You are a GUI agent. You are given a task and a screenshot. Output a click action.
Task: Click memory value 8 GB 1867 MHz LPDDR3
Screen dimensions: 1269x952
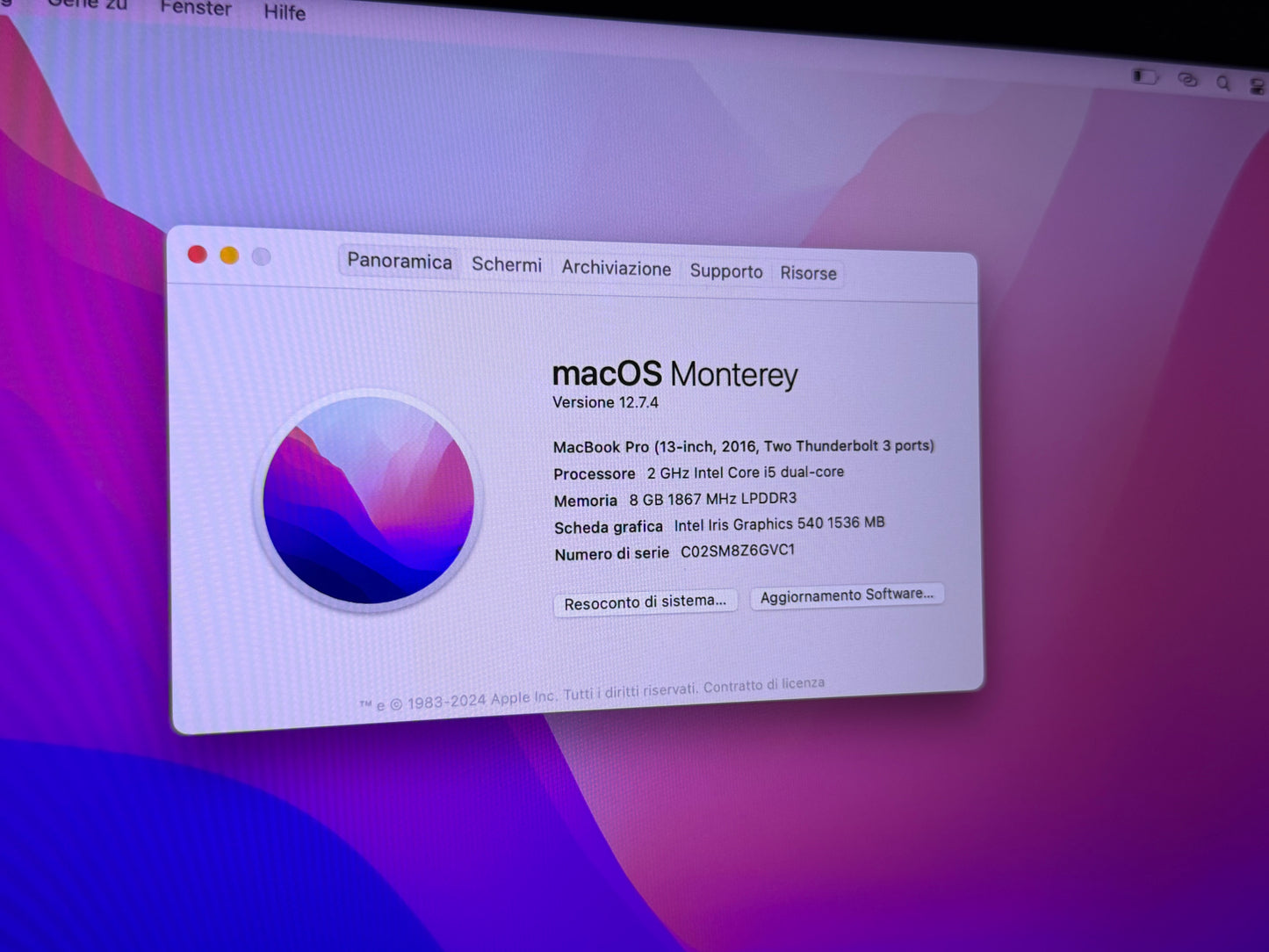point(713,499)
